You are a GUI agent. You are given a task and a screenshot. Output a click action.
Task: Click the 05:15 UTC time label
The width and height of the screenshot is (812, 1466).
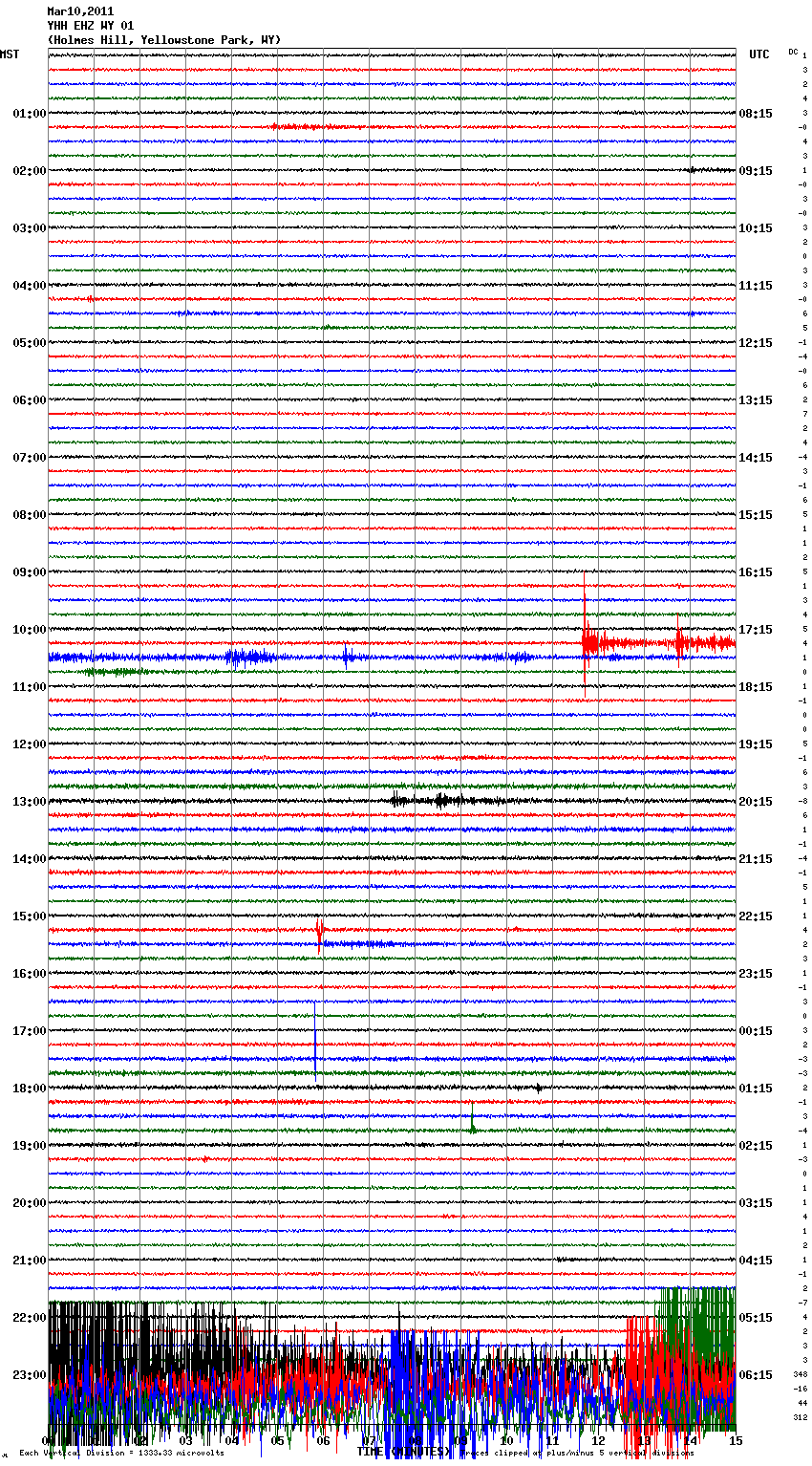tap(756, 1318)
